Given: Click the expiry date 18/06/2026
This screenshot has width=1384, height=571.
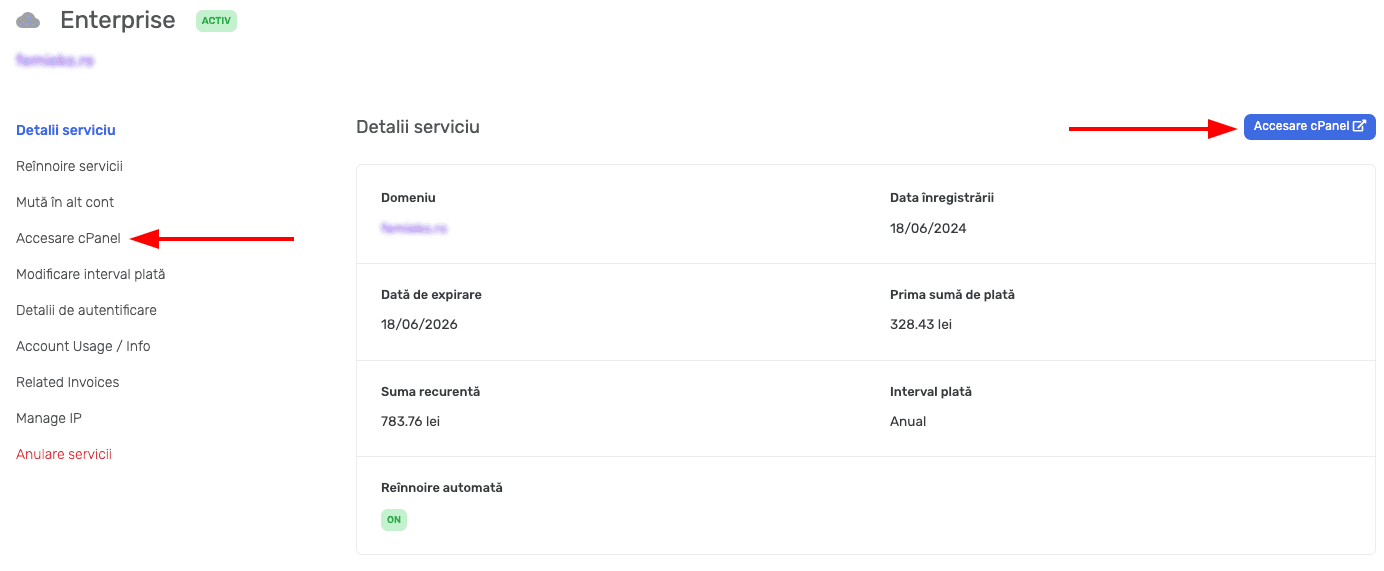Looking at the screenshot, I should point(419,324).
